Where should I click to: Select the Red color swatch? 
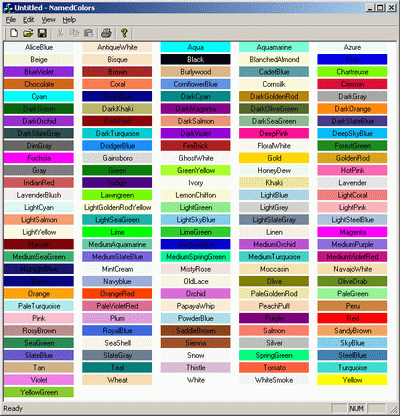(352, 319)
